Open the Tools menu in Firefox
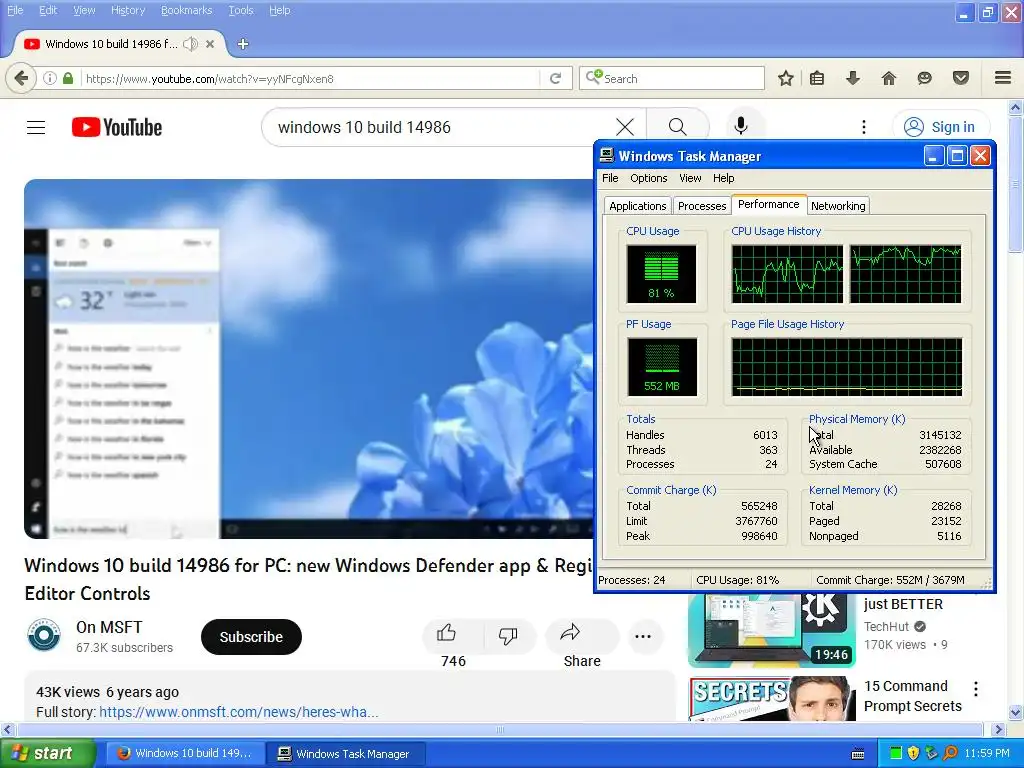The width and height of the screenshot is (1024, 768). click(240, 10)
